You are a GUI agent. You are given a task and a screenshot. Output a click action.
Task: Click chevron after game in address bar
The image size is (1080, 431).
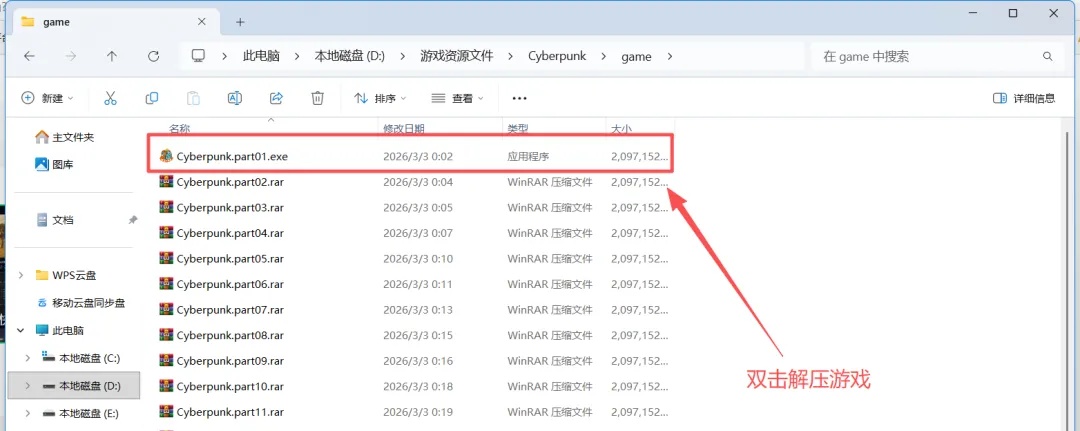pos(671,56)
